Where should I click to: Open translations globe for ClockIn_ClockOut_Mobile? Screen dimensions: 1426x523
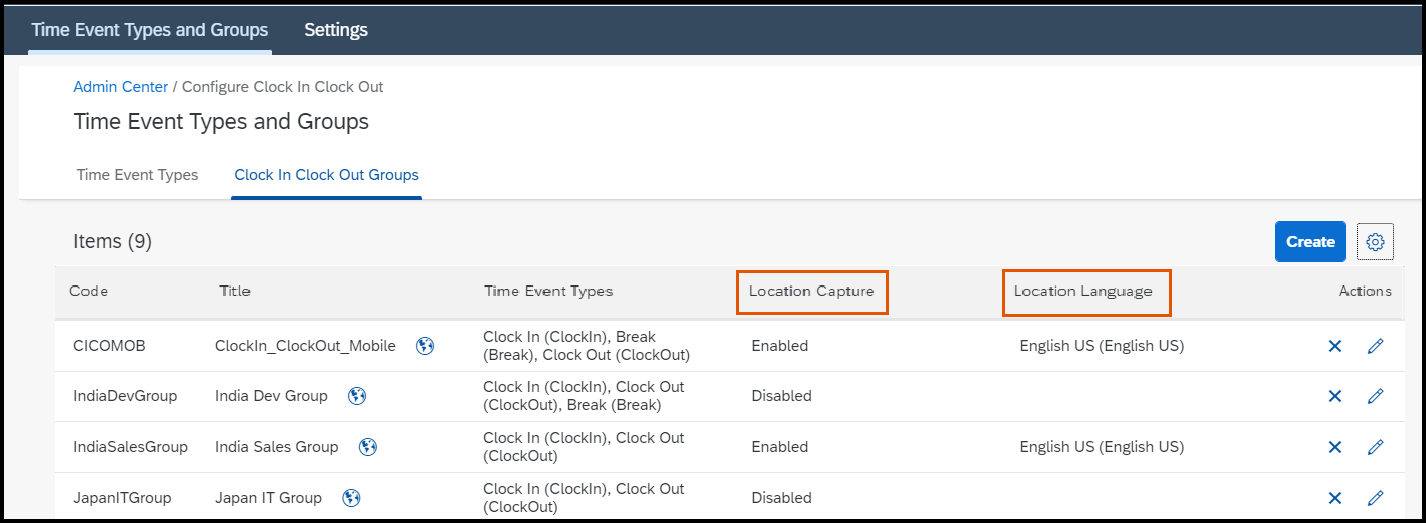point(425,346)
